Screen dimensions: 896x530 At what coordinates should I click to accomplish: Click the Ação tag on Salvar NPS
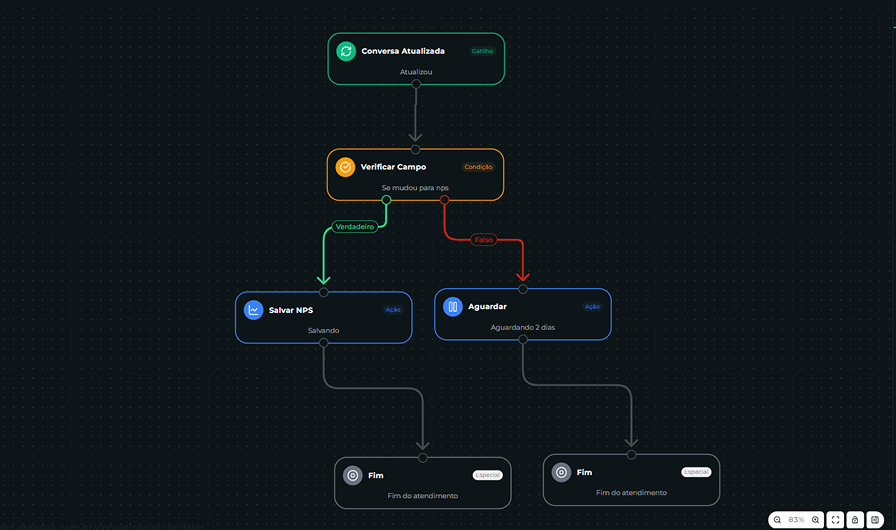393,310
